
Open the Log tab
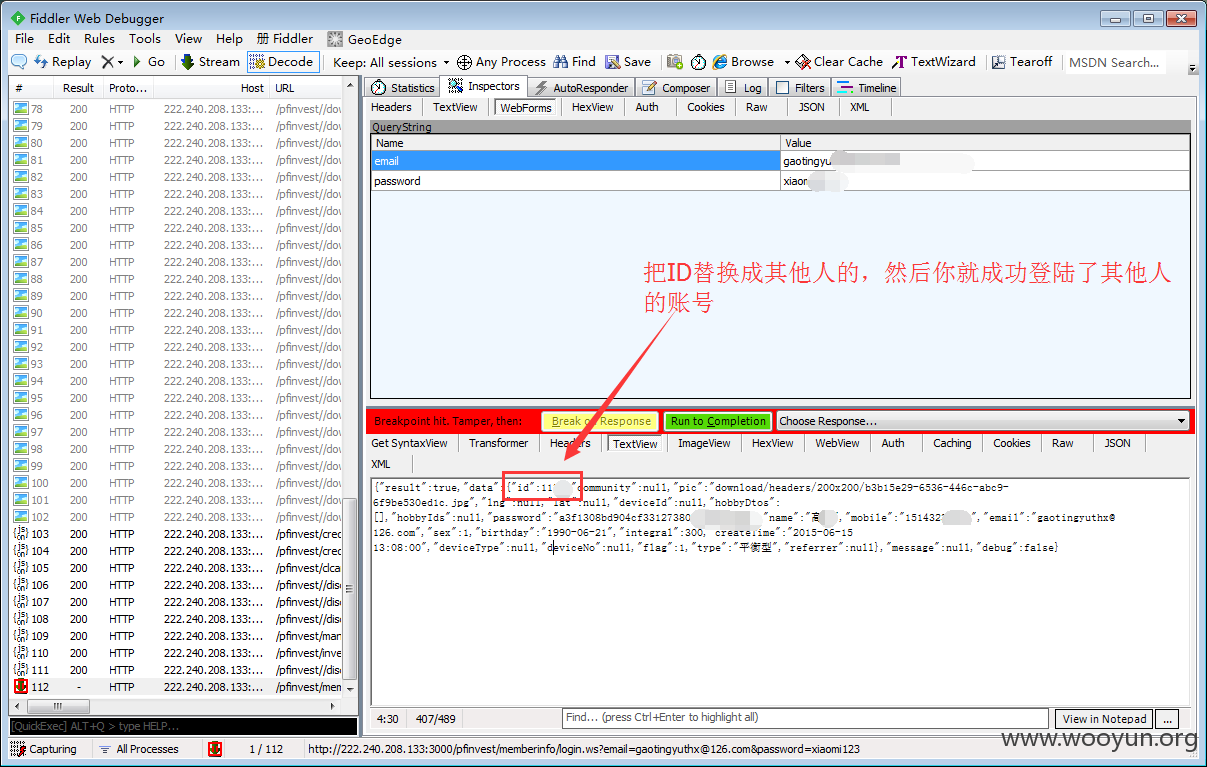tap(743, 88)
